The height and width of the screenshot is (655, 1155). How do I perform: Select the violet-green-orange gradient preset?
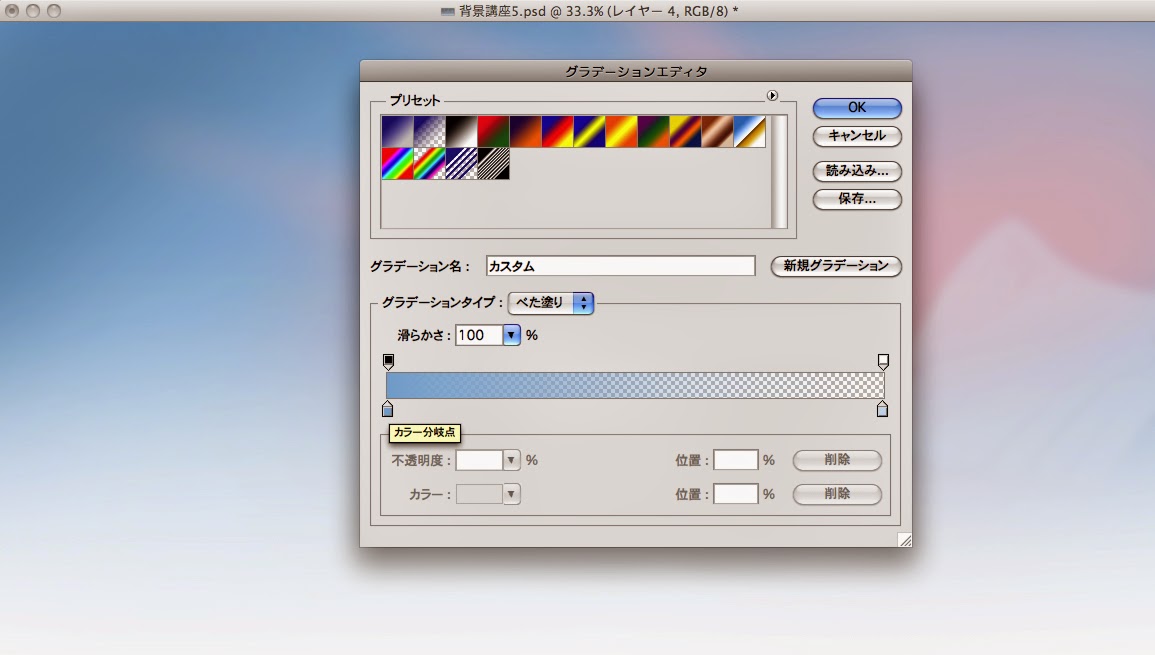click(x=654, y=131)
